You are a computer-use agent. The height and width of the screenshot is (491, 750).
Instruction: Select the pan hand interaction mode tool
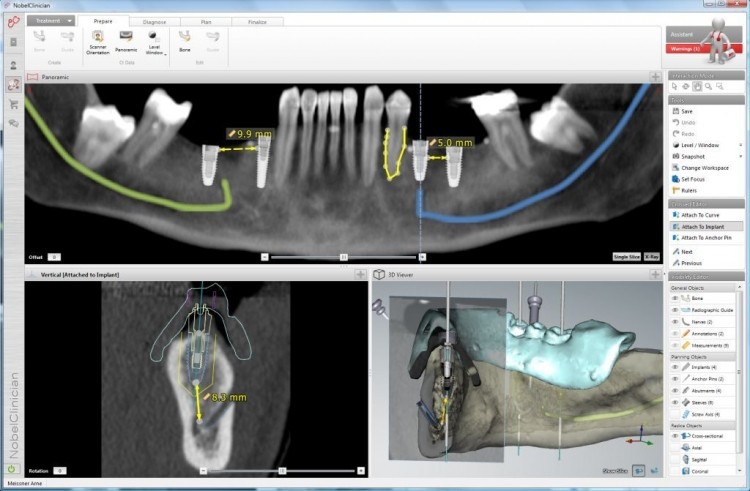pyautogui.click(x=697, y=87)
